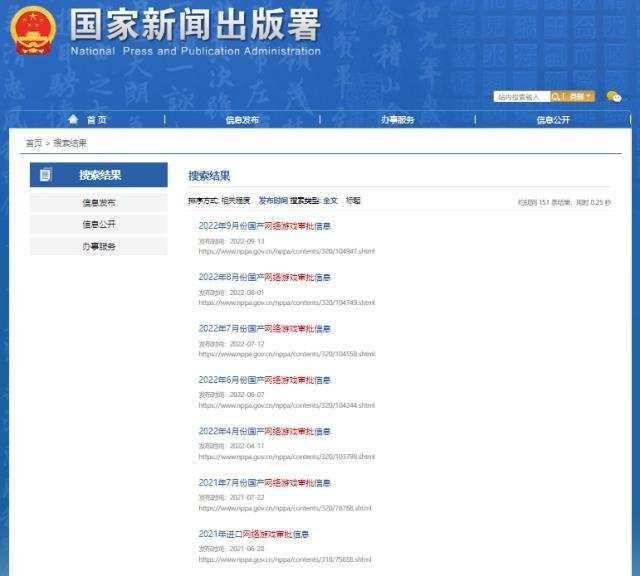Click the URL ending 104749.shtml
640x576 pixels.
(287, 302)
